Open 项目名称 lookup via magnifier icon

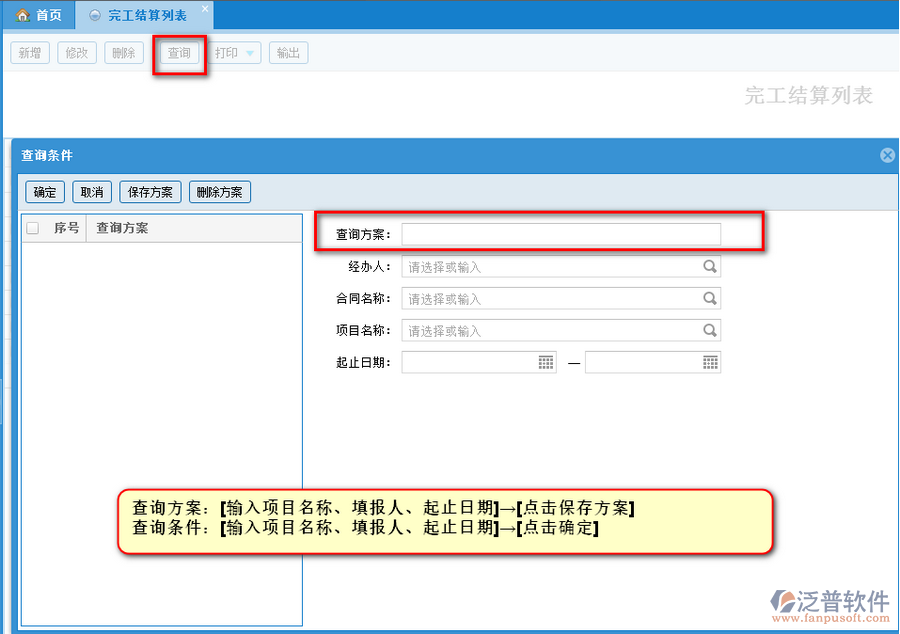(709, 330)
